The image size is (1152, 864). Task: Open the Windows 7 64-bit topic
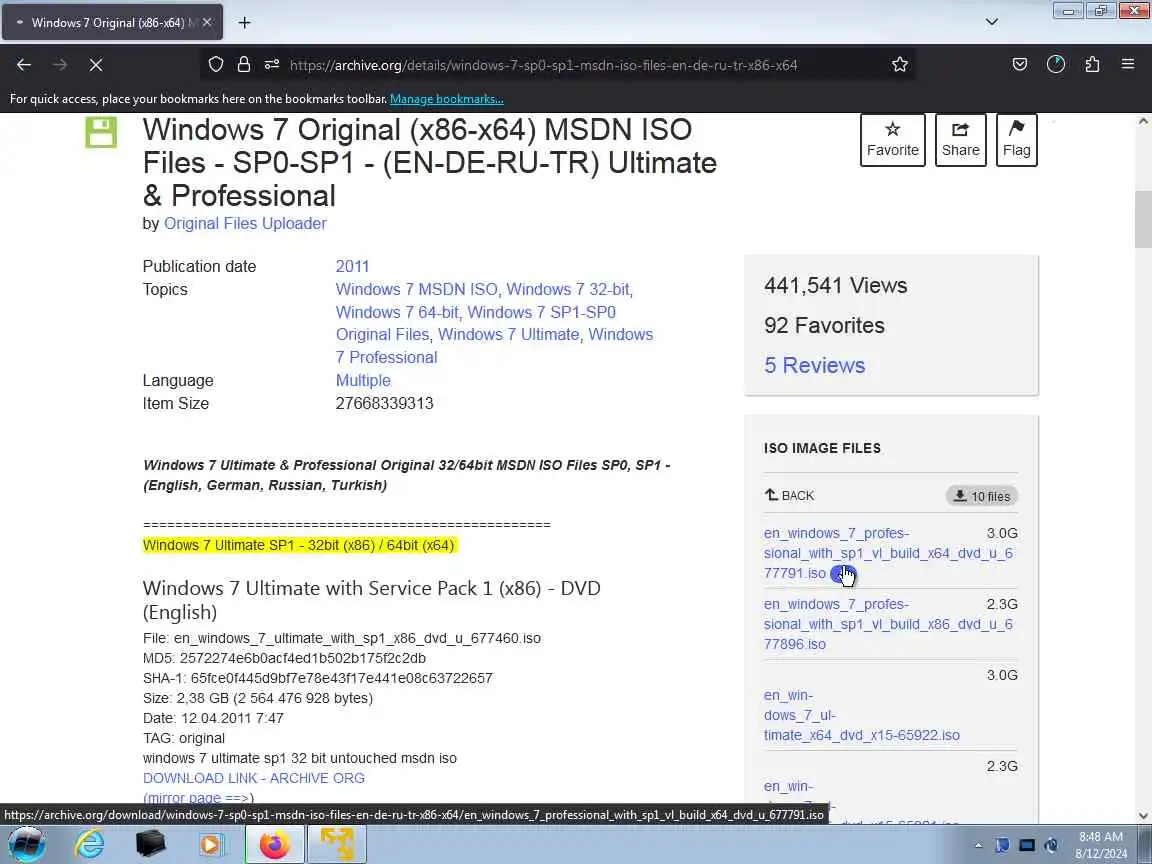(x=397, y=312)
